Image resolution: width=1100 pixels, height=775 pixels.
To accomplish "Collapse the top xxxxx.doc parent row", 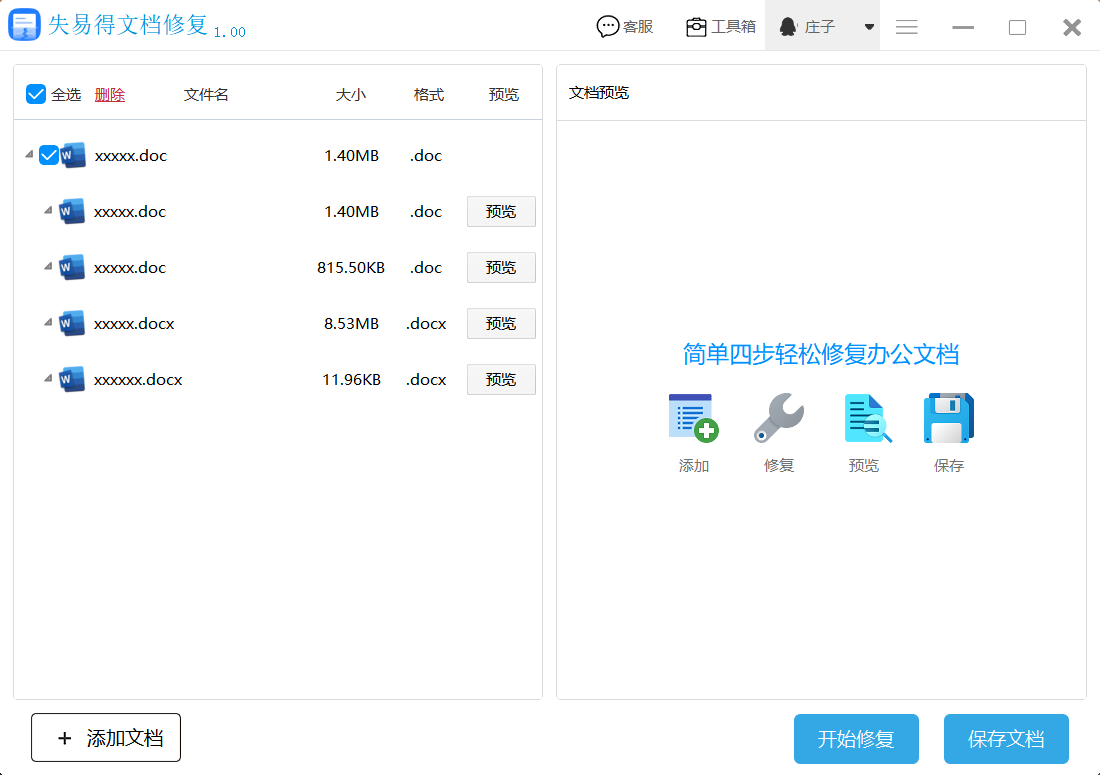I will click(29, 154).
